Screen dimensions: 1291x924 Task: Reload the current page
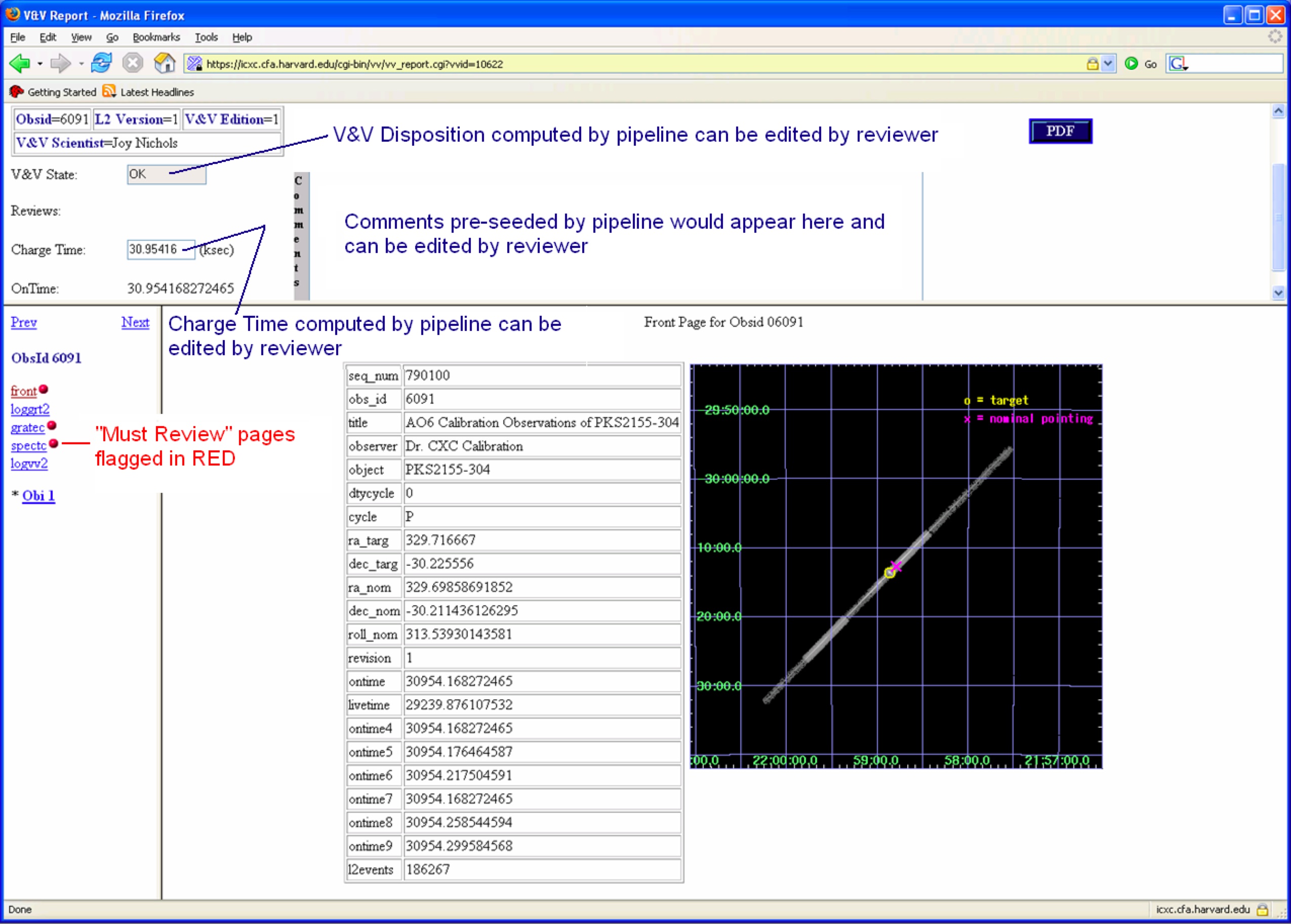(102, 63)
